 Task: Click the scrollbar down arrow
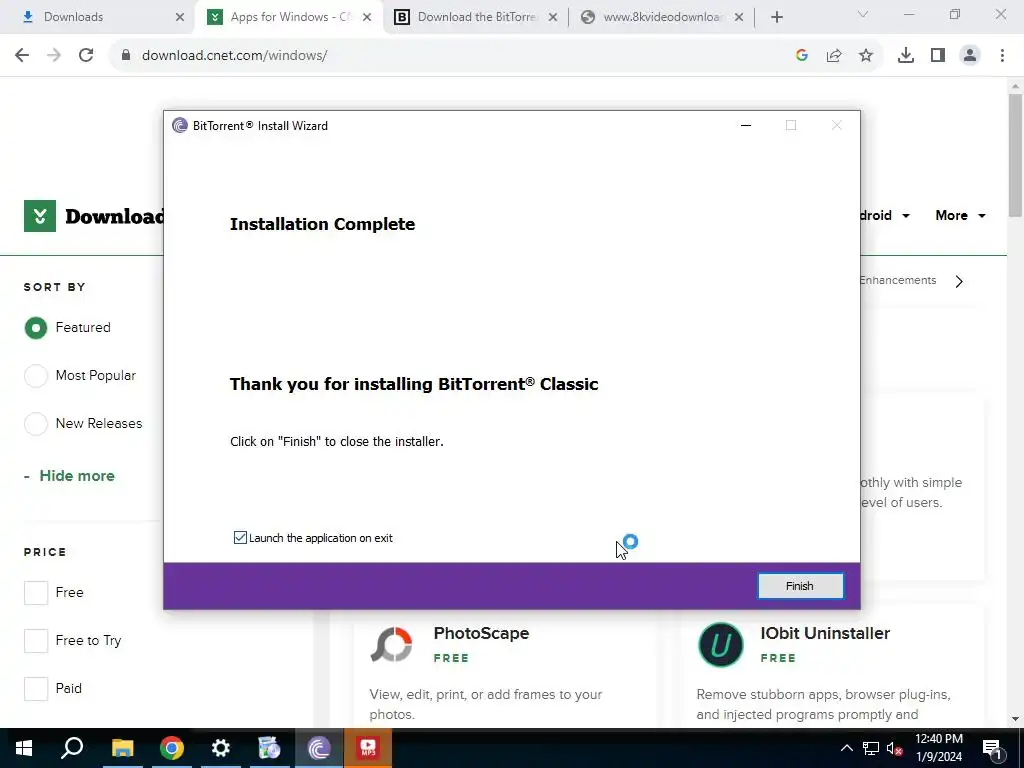(x=1016, y=720)
